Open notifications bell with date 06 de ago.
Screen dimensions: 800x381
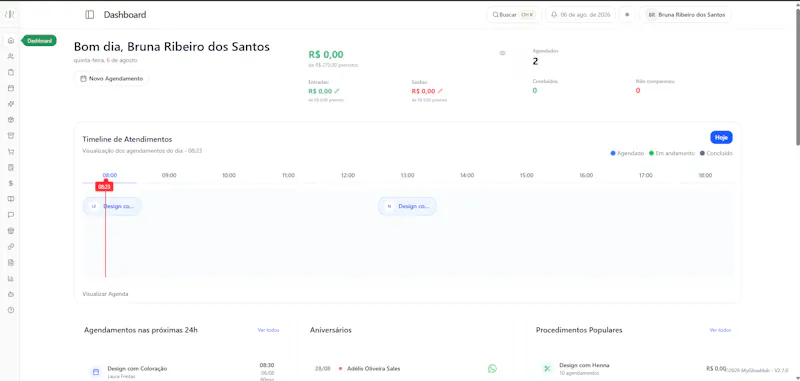(581, 15)
